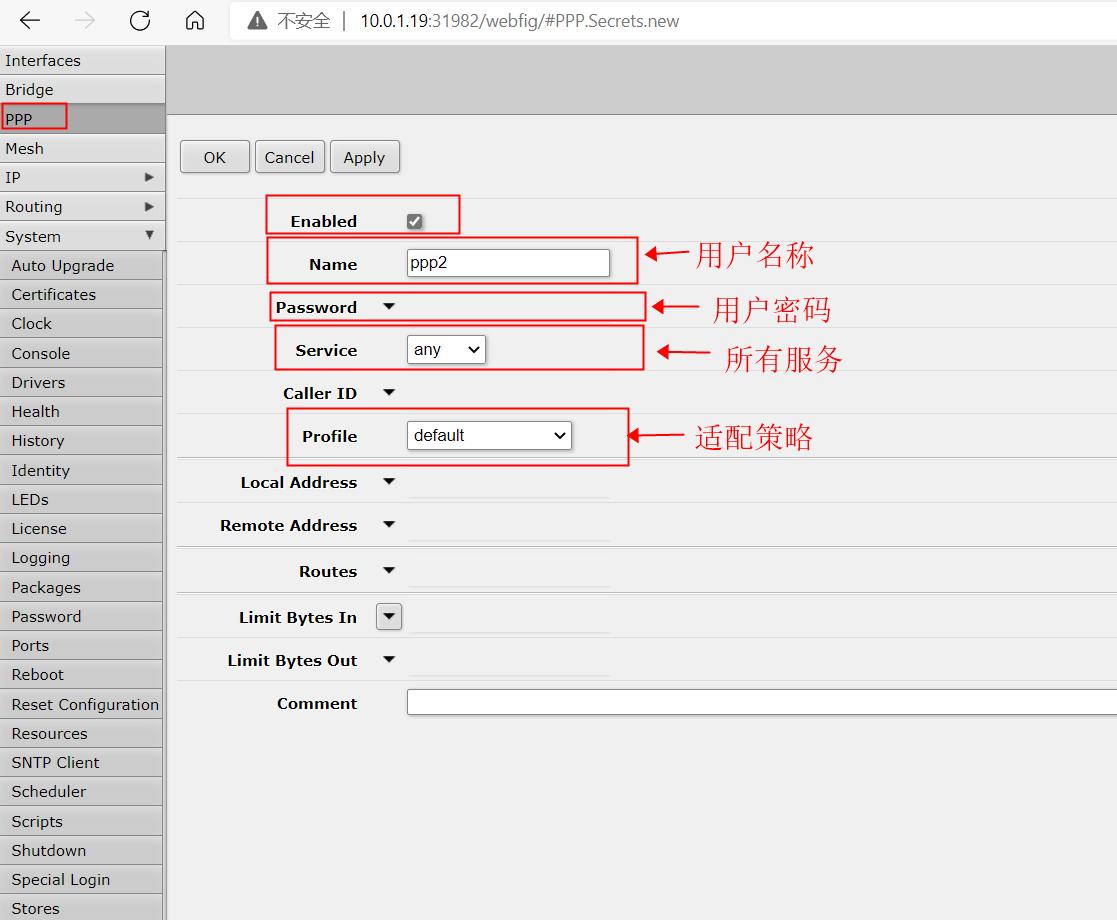
Task: Open the Profile dropdown
Action: pyautogui.click(x=489, y=435)
